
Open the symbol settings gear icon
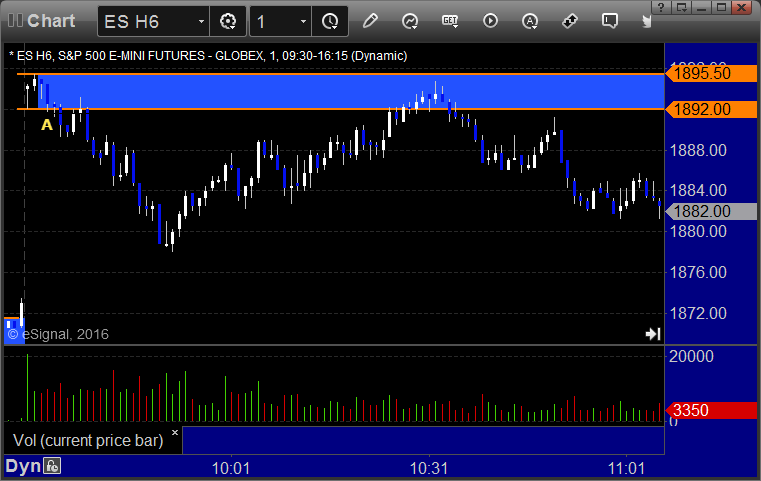tap(228, 21)
